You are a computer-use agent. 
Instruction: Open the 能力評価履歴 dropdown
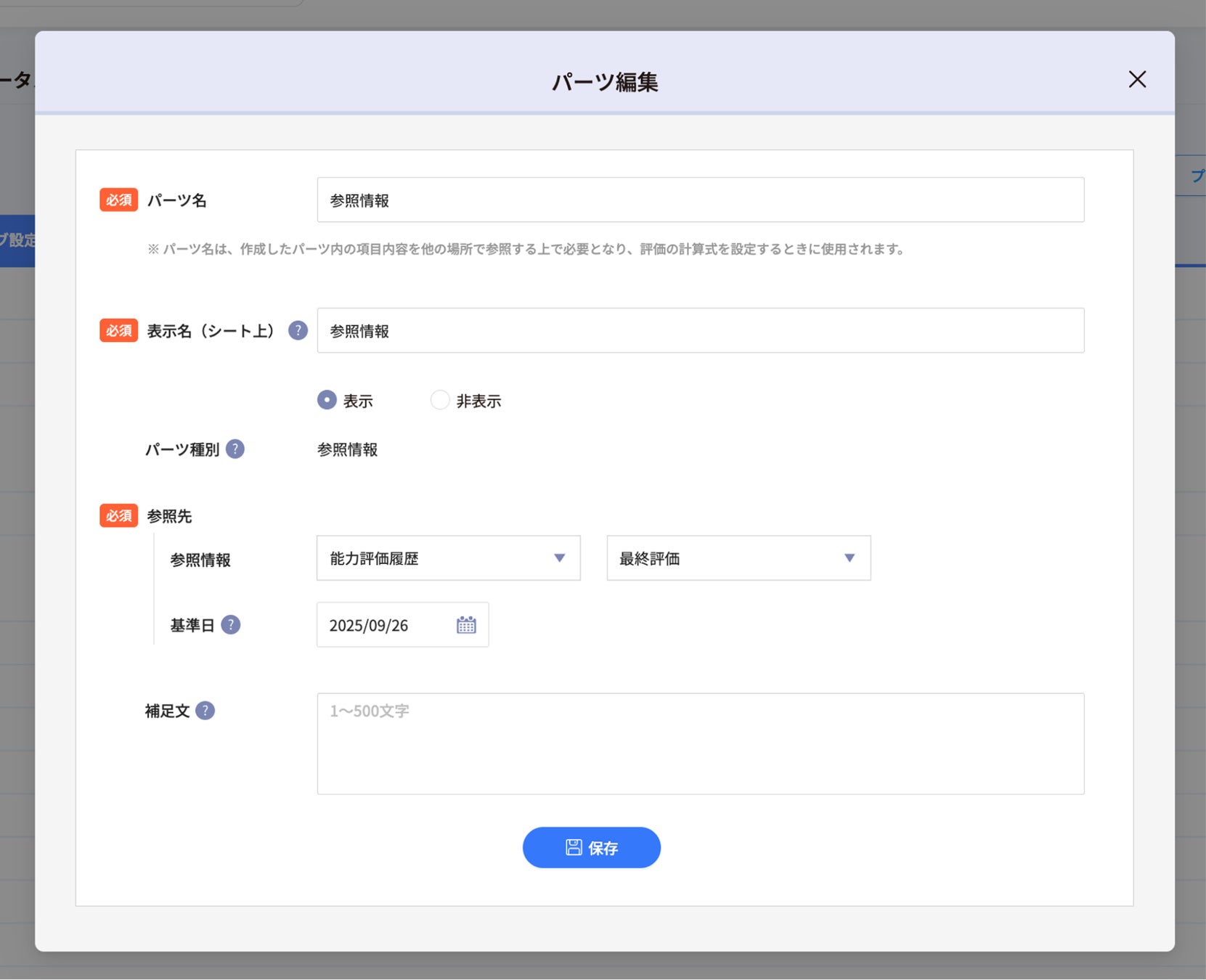[x=449, y=558]
